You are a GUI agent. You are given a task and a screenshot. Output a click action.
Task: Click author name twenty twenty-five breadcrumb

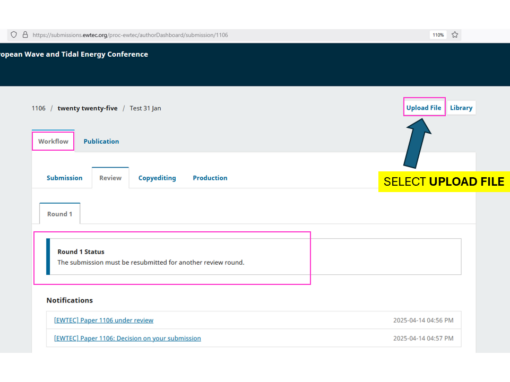pyautogui.click(x=87, y=108)
